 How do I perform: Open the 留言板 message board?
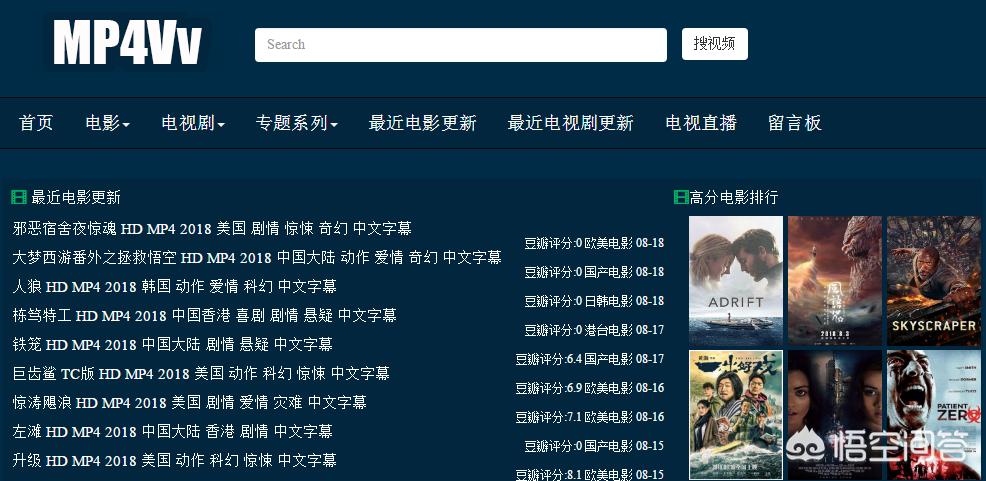click(x=794, y=123)
